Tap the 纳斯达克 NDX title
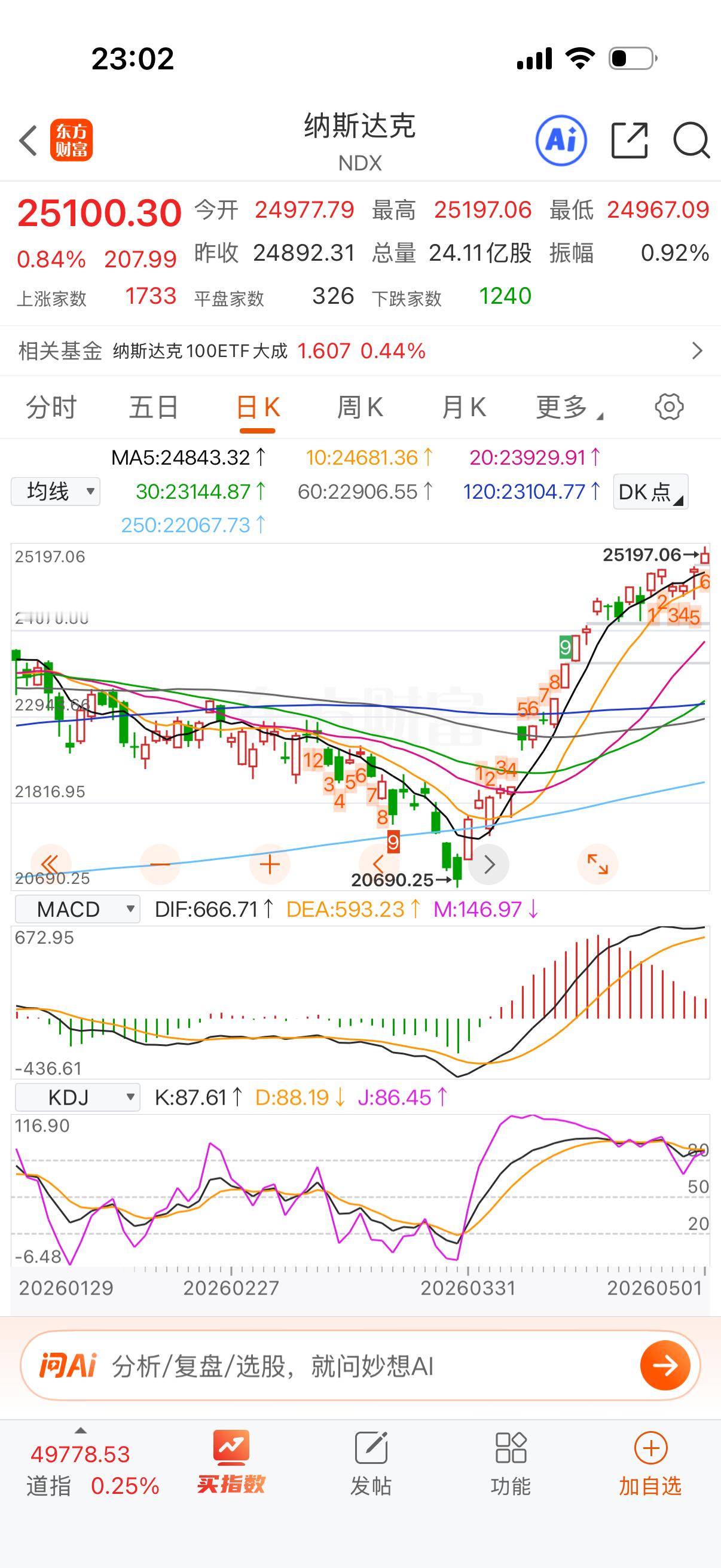 (360, 141)
